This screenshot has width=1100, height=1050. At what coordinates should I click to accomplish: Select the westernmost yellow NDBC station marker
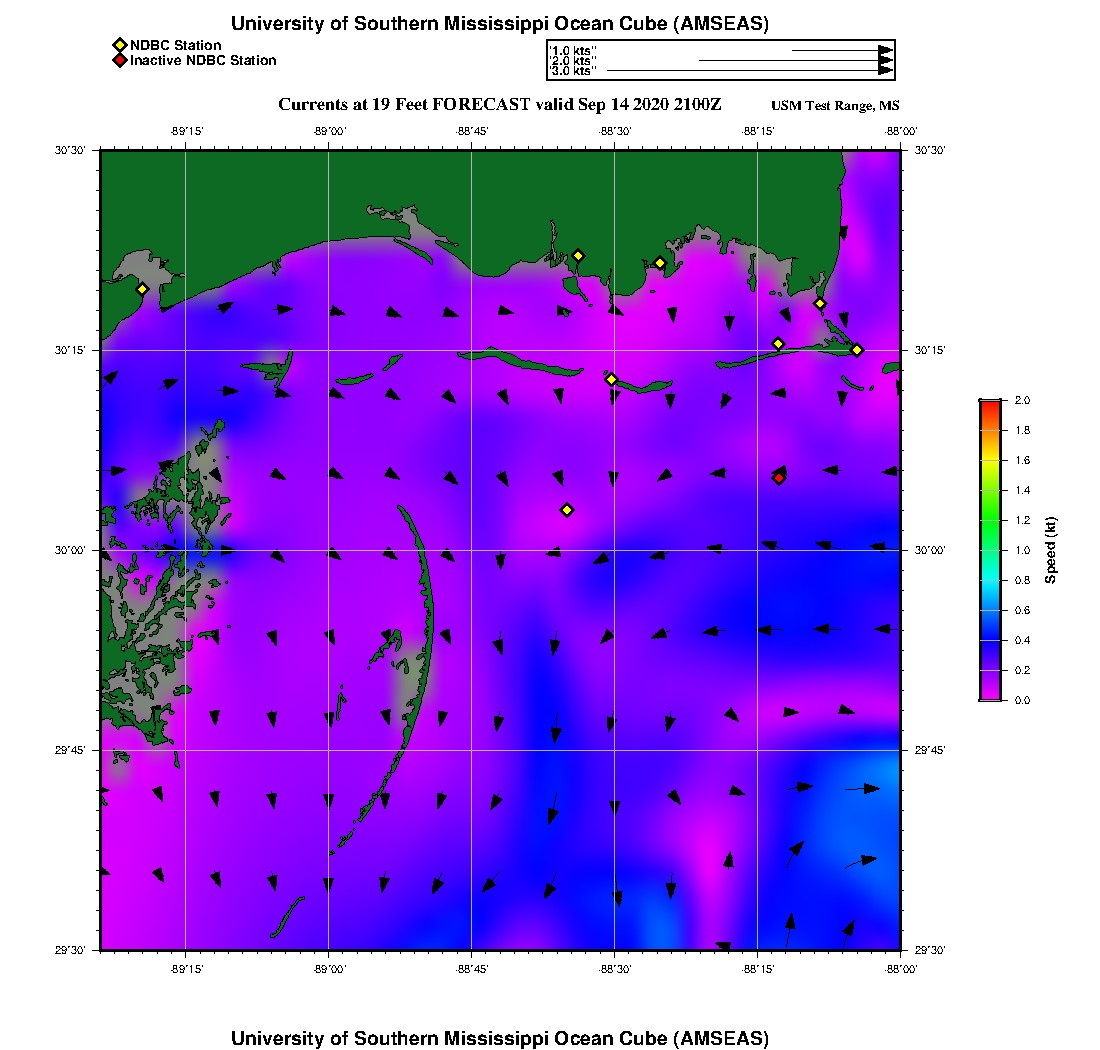[x=142, y=289]
